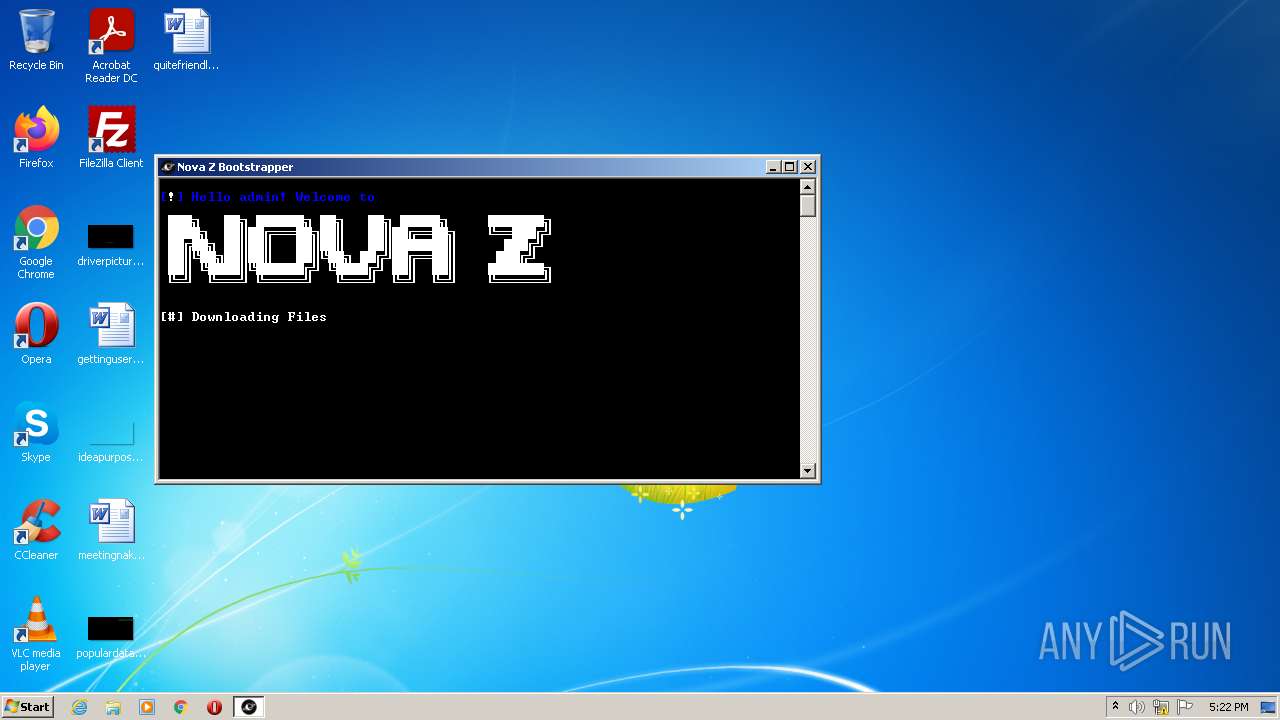Click the 5:22 PM taskbar clock
Screen dimensions: 1280x720
(1228, 707)
